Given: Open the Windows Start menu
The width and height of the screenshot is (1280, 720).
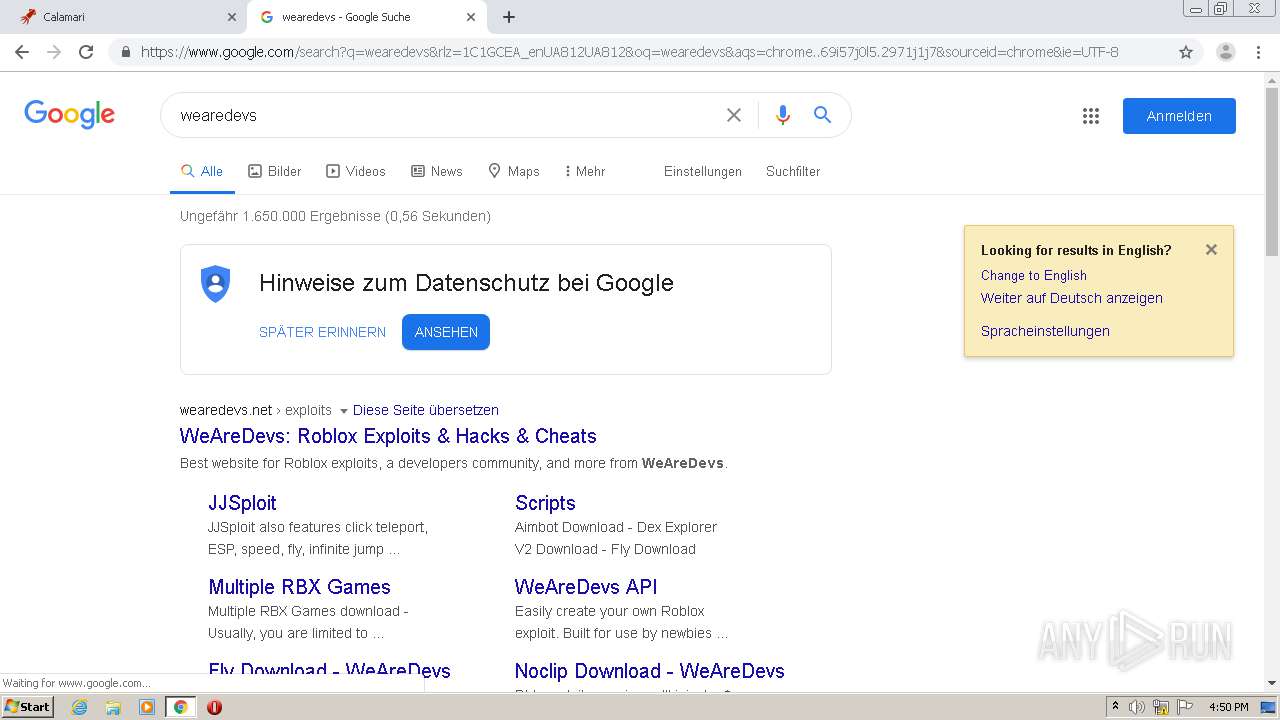Looking at the screenshot, I should [x=28, y=707].
